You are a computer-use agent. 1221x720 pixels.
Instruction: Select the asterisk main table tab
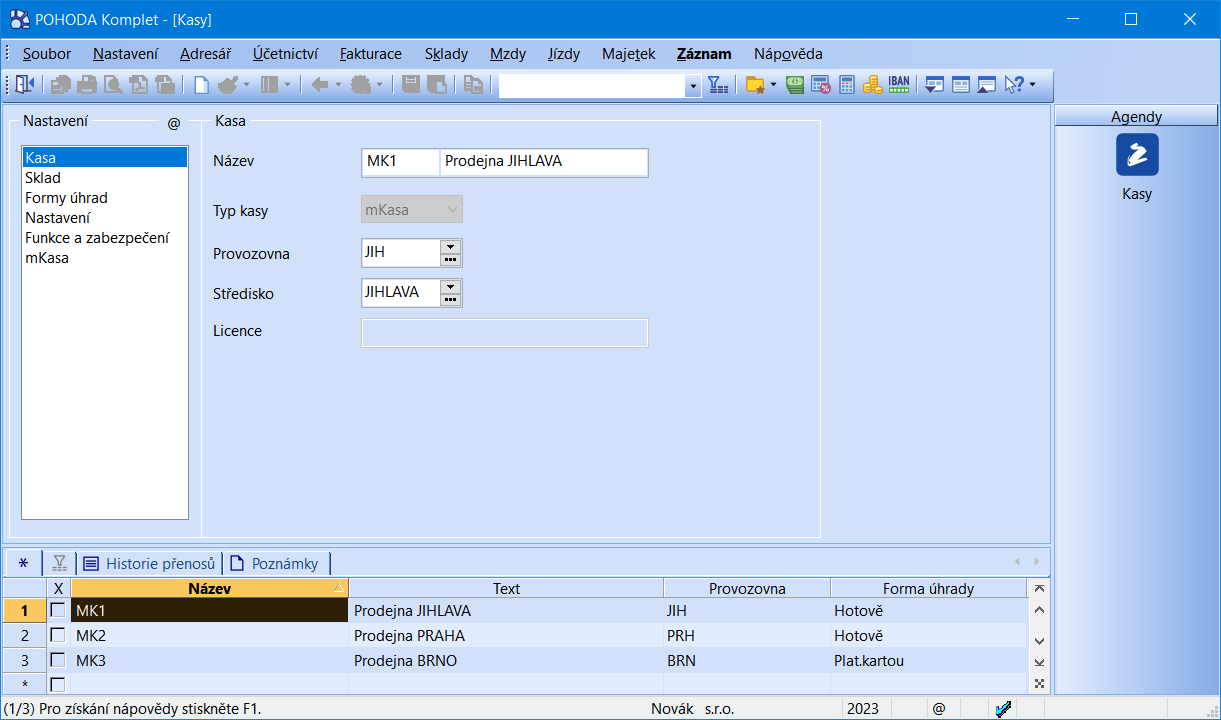23,563
